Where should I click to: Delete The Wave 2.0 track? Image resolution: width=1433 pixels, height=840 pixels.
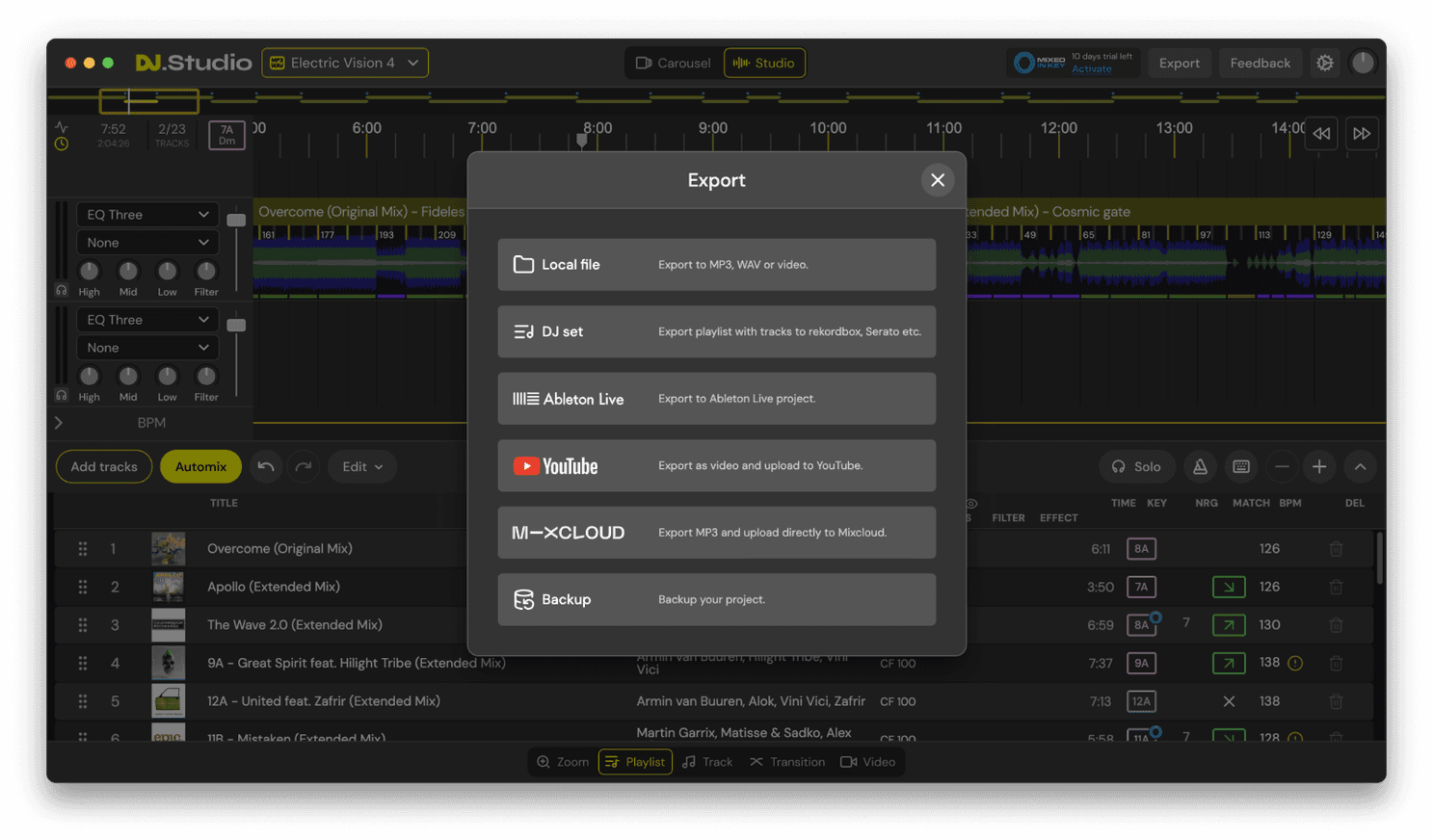tap(1336, 625)
